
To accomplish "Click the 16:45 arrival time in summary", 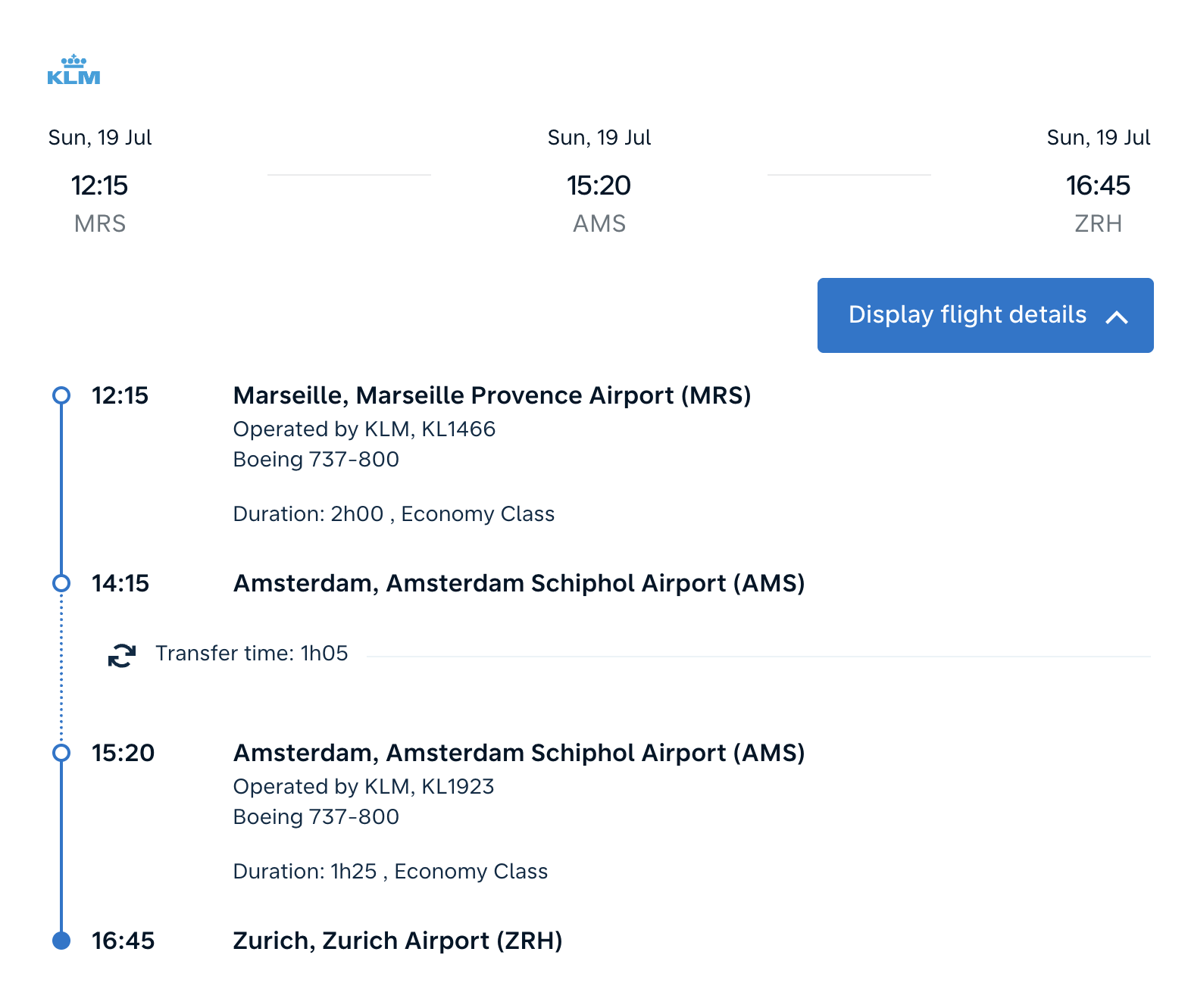I will 1098,186.
